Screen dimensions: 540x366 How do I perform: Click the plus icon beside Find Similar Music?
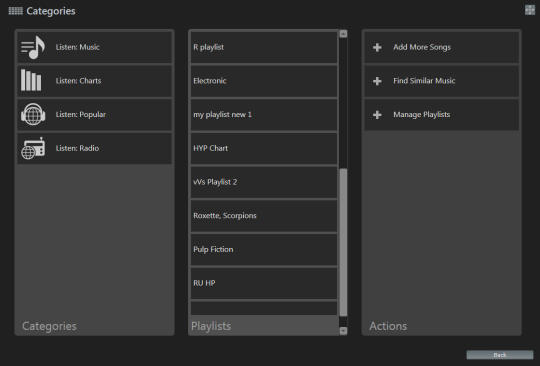377,81
